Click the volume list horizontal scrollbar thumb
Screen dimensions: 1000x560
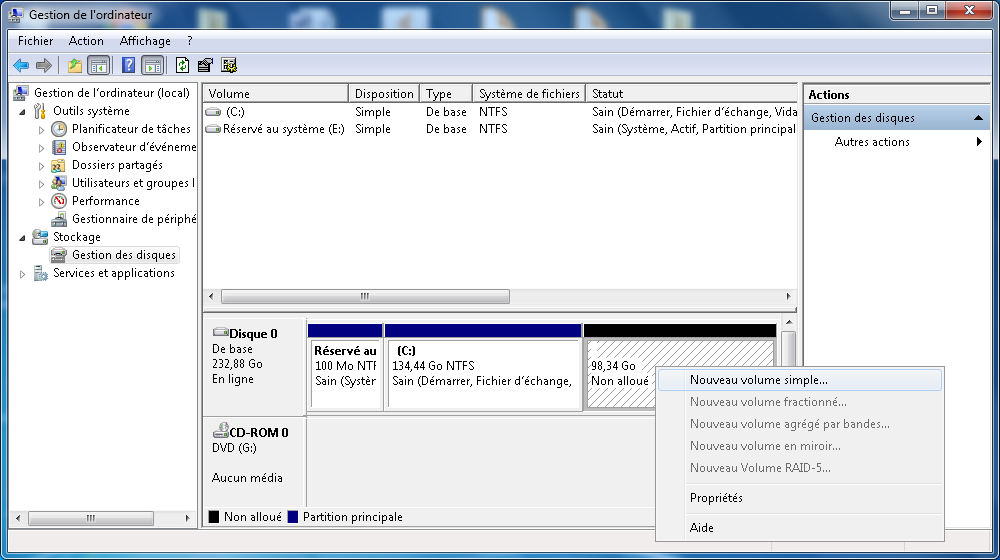(365, 297)
